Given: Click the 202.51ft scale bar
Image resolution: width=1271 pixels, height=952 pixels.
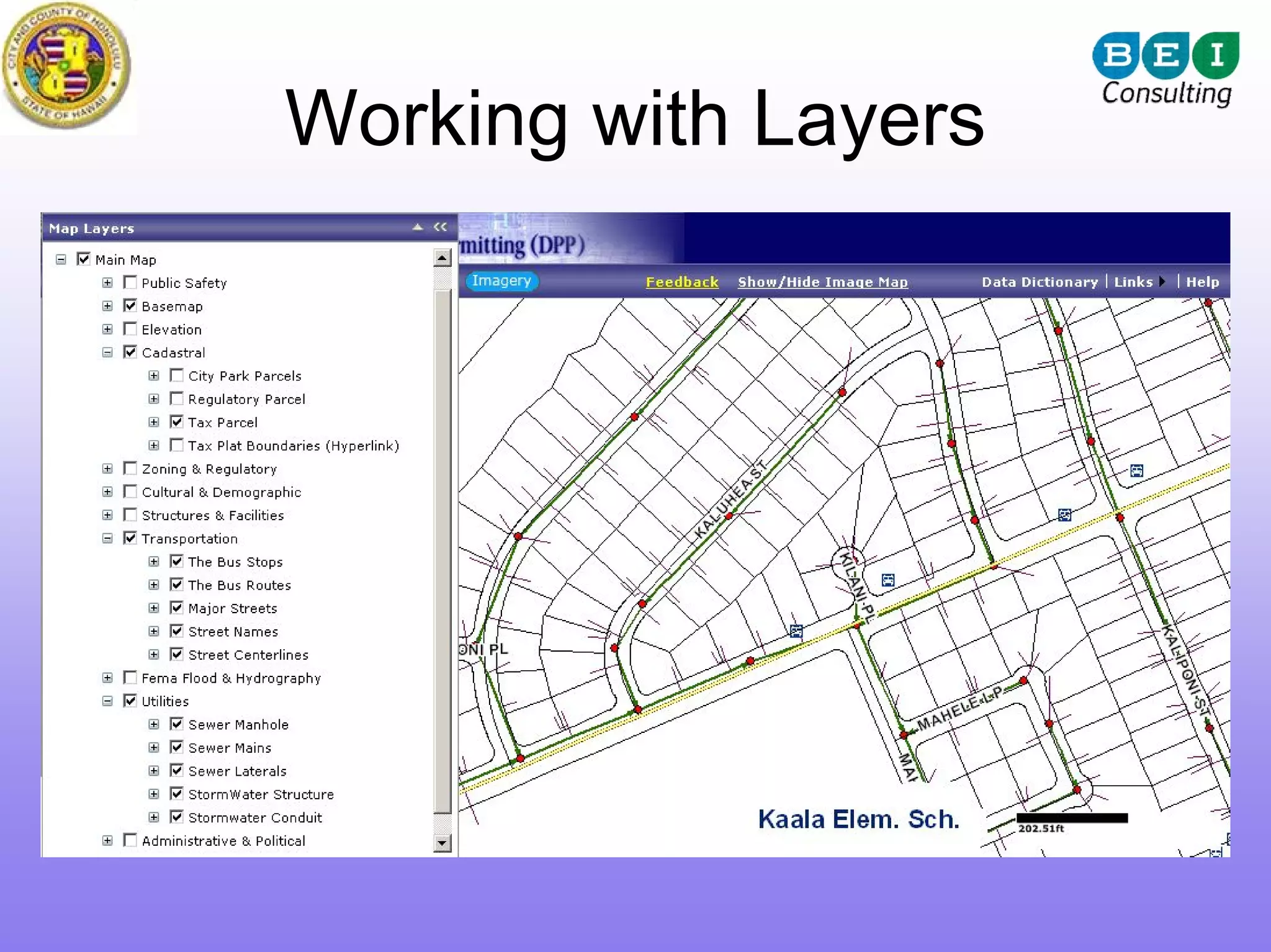Looking at the screenshot, I should click(1072, 818).
